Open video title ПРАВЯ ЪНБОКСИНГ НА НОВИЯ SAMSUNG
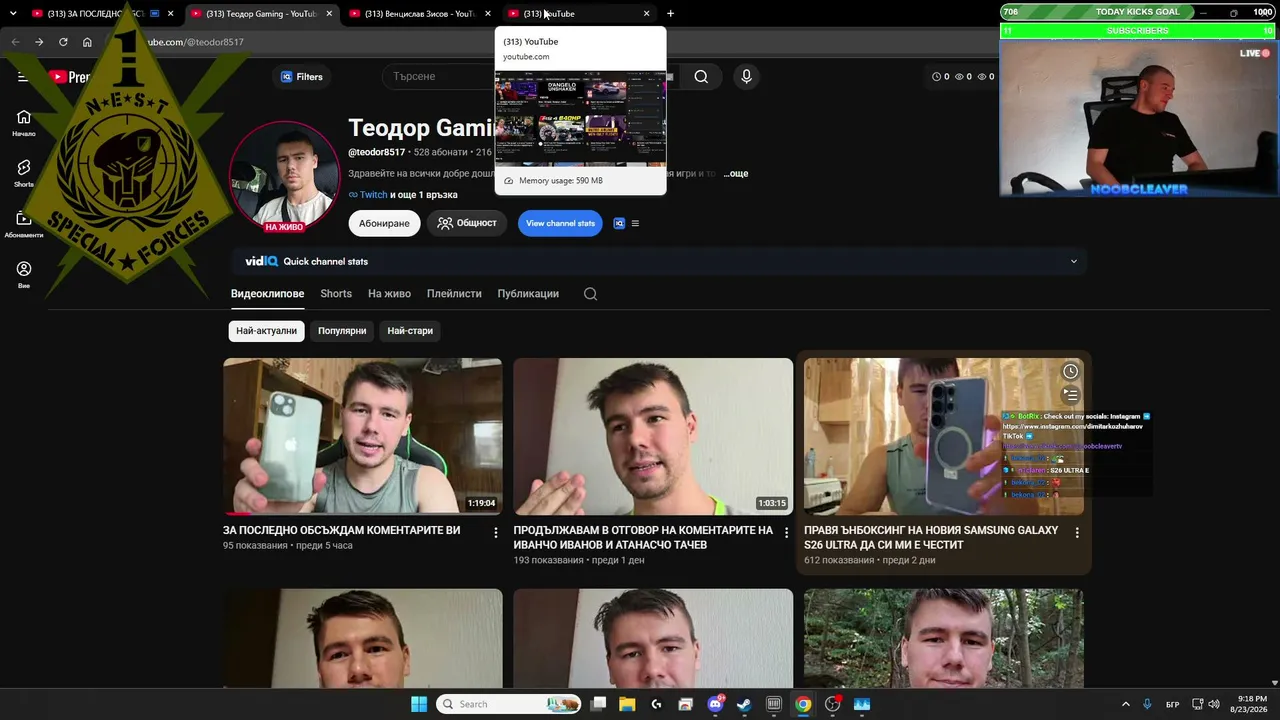1280x720 pixels. pos(931,537)
